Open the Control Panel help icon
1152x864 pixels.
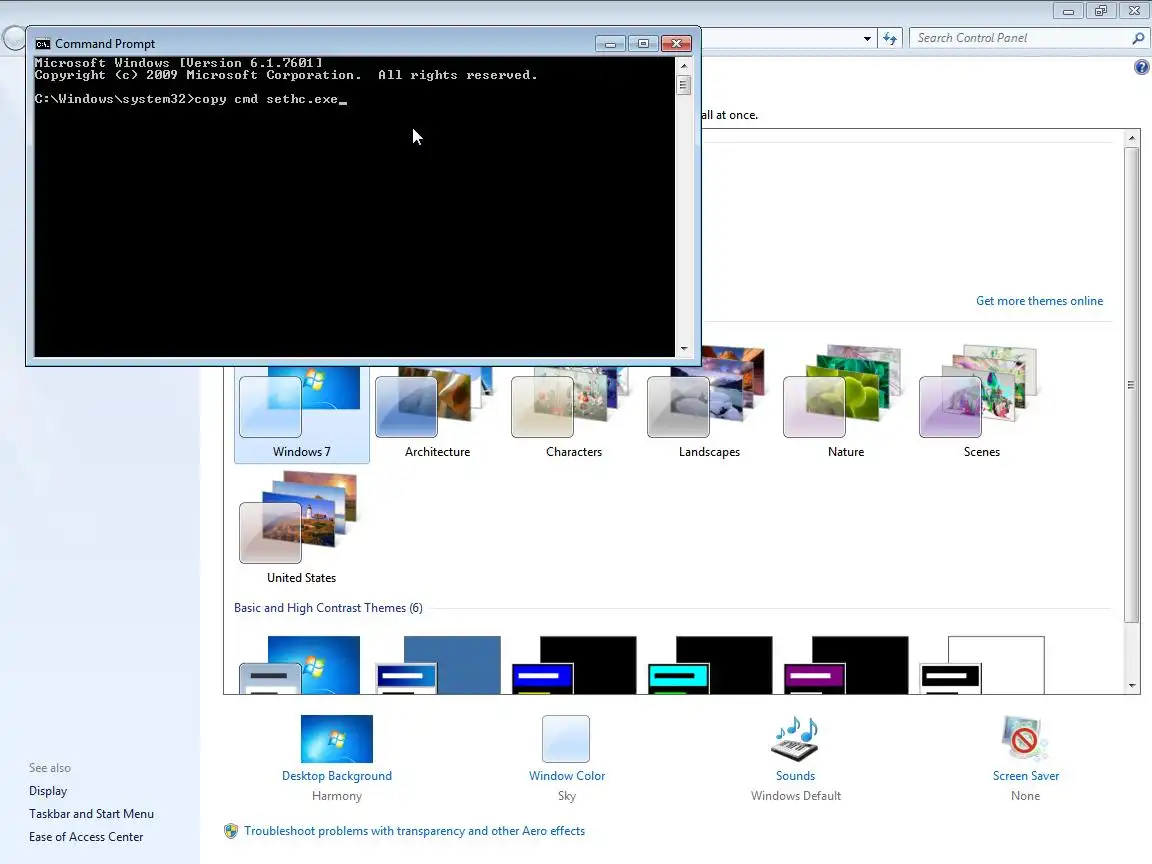pyautogui.click(x=1141, y=67)
